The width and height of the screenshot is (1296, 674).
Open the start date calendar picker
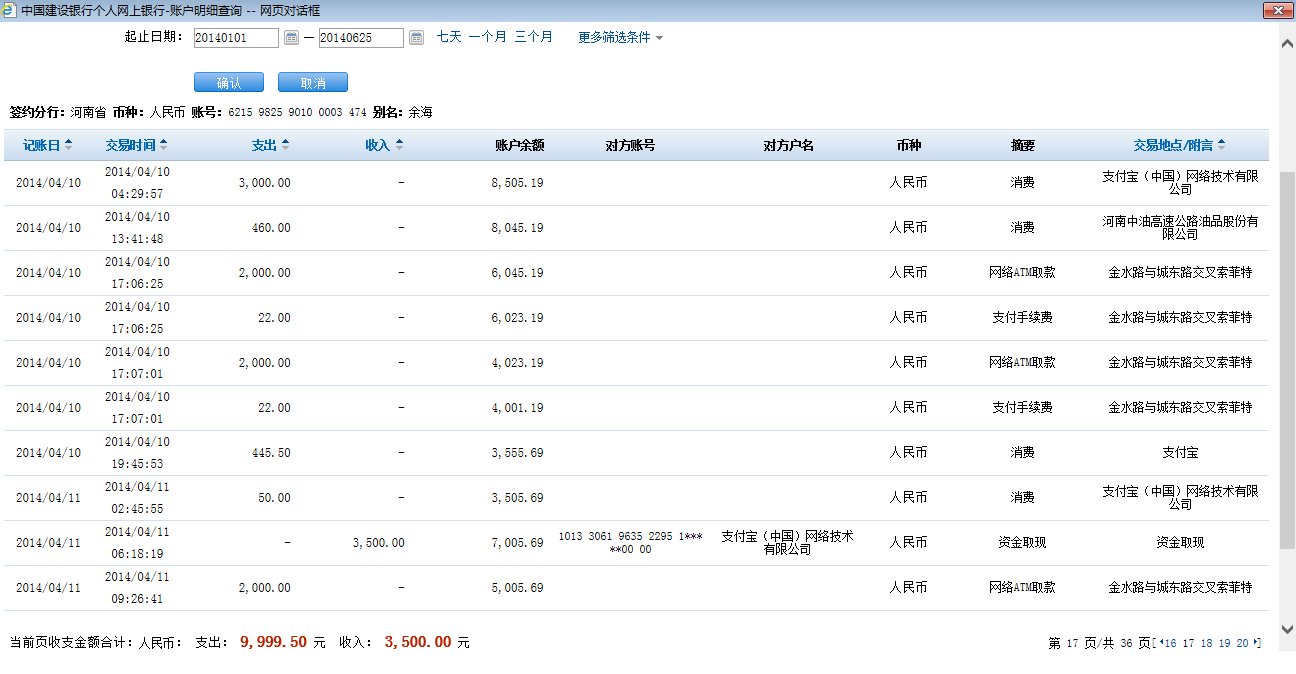[x=291, y=38]
